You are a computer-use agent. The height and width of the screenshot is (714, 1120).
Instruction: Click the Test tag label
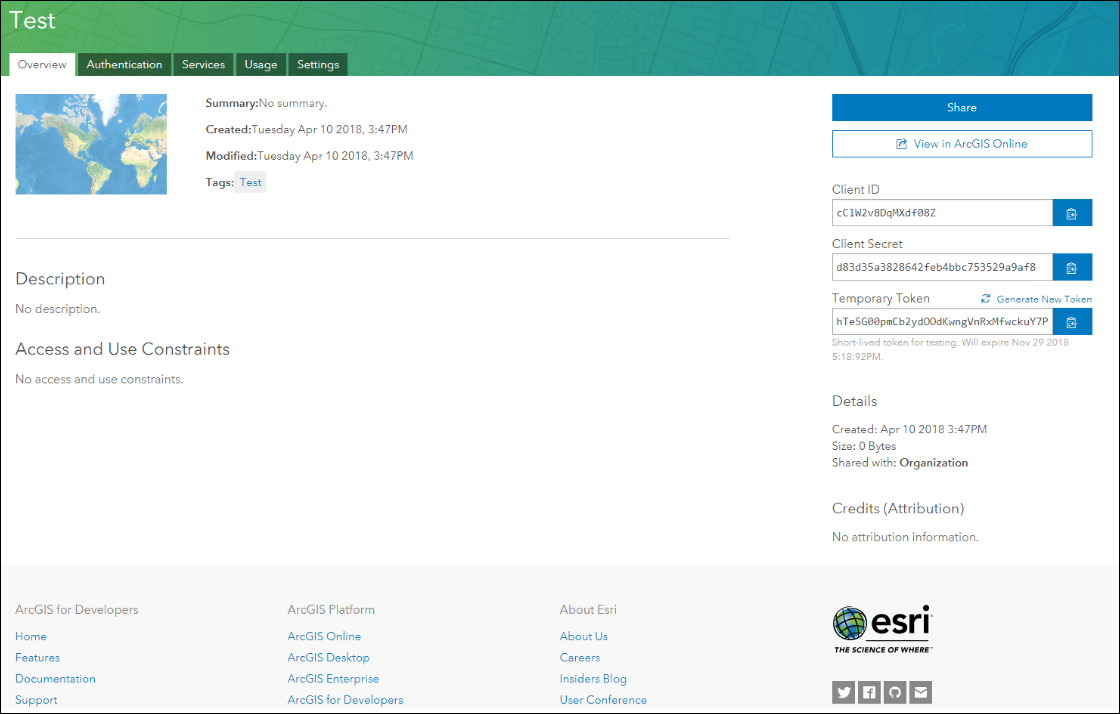pyautogui.click(x=250, y=182)
